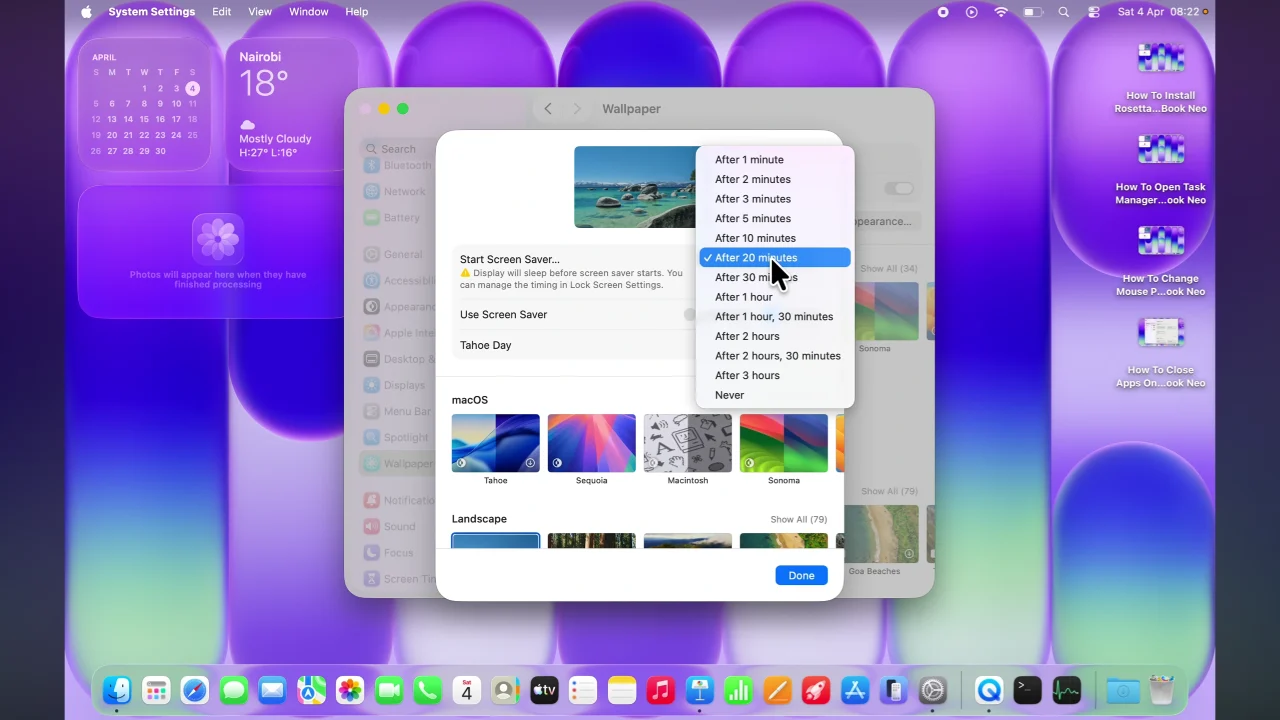
Task: Flip the switch above Show All (34)
Action: (898, 188)
